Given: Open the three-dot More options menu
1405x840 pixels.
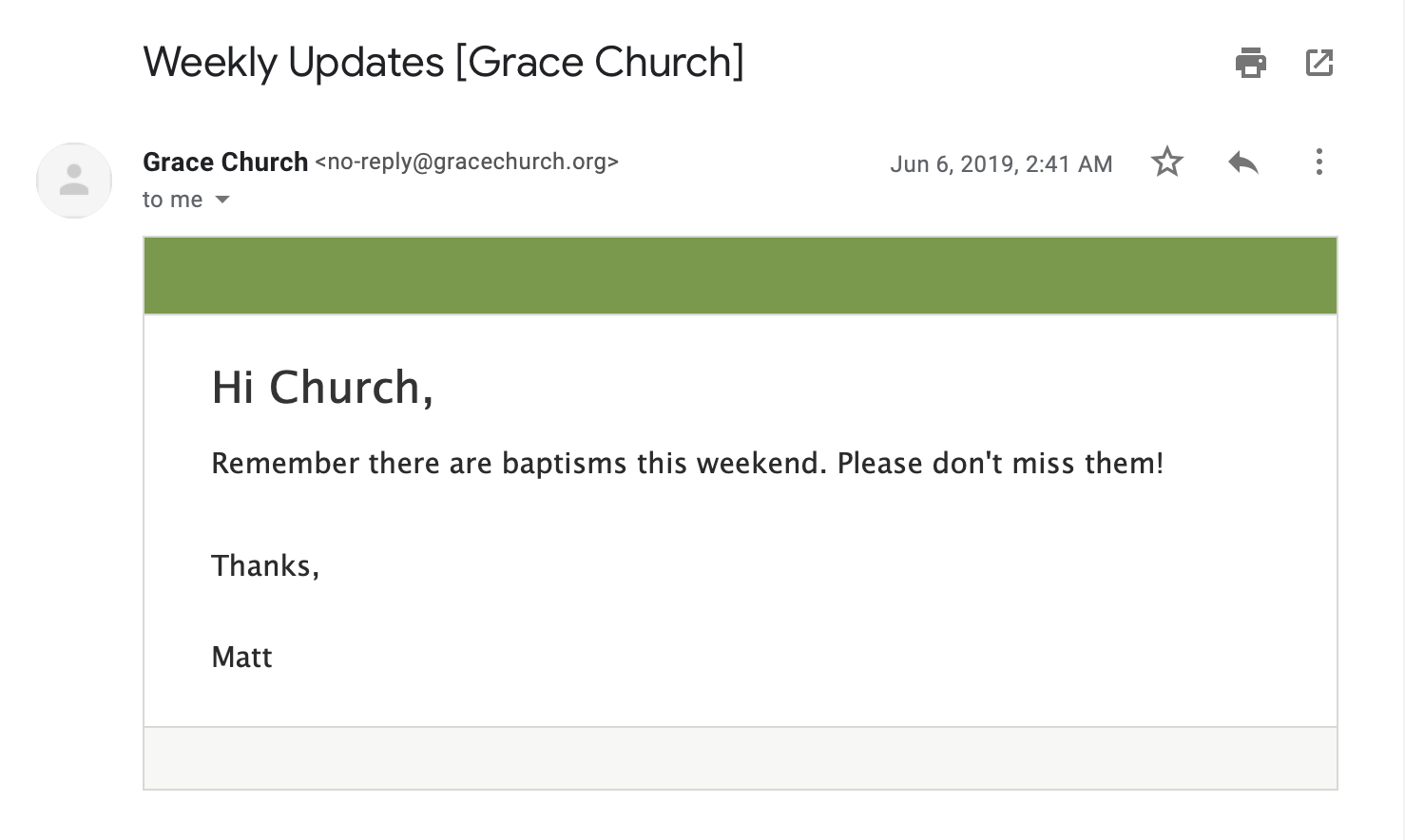Looking at the screenshot, I should pos(1318,162).
